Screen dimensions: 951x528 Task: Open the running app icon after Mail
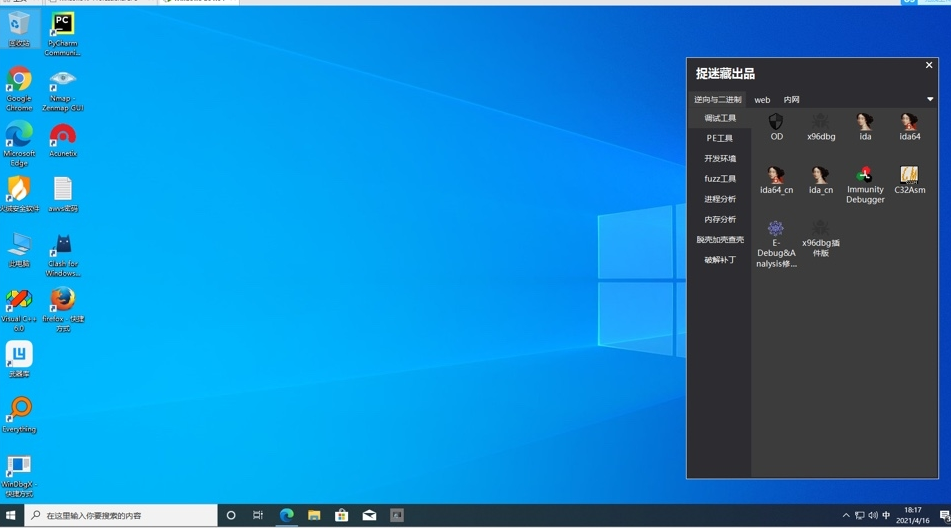[397, 515]
